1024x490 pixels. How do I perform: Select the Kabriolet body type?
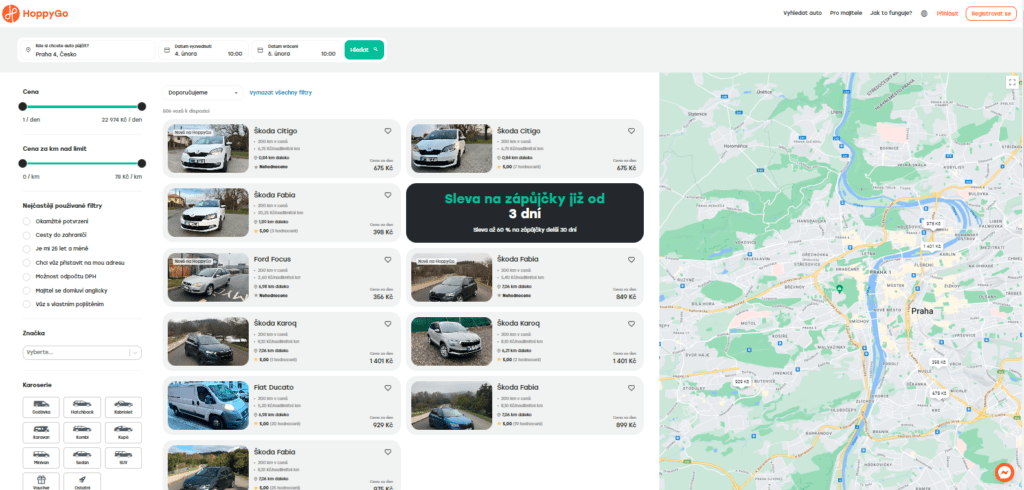pos(123,407)
